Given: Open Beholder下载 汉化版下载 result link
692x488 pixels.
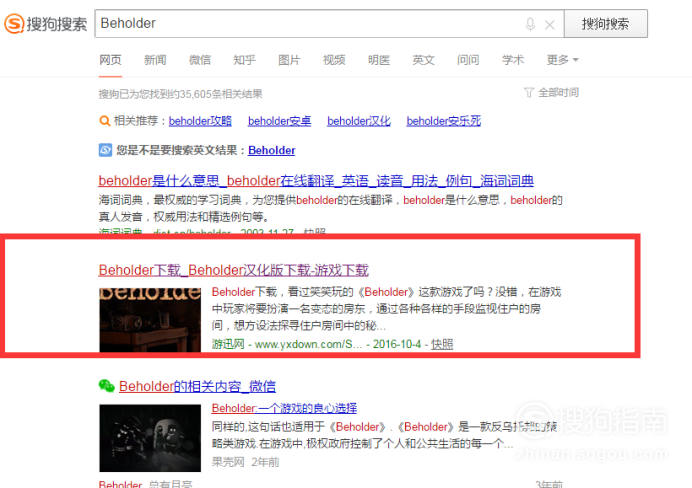Looking at the screenshot, I should click(x=233, y=270).
